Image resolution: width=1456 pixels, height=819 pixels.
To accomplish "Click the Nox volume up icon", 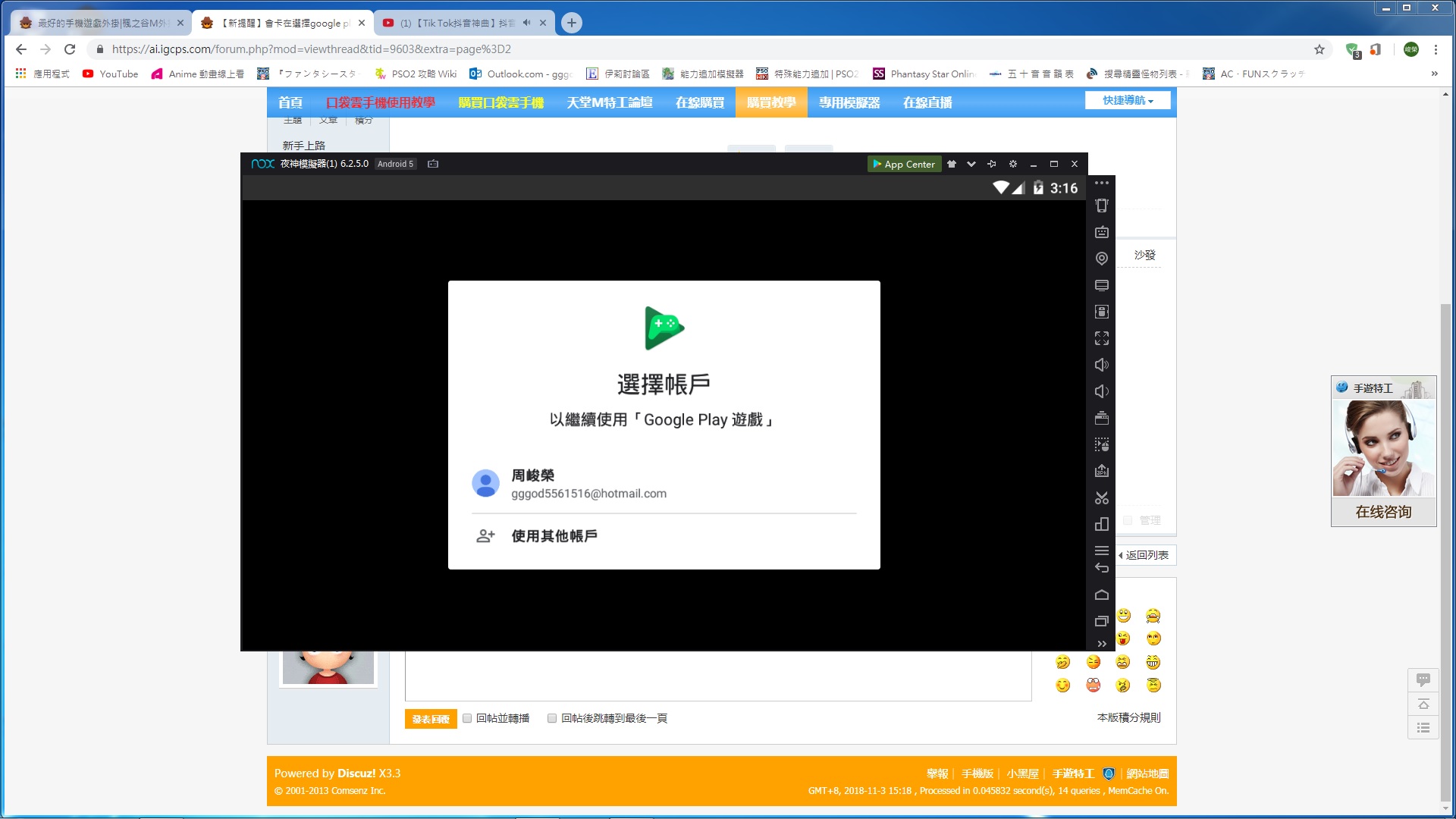I will [1102, 365].
